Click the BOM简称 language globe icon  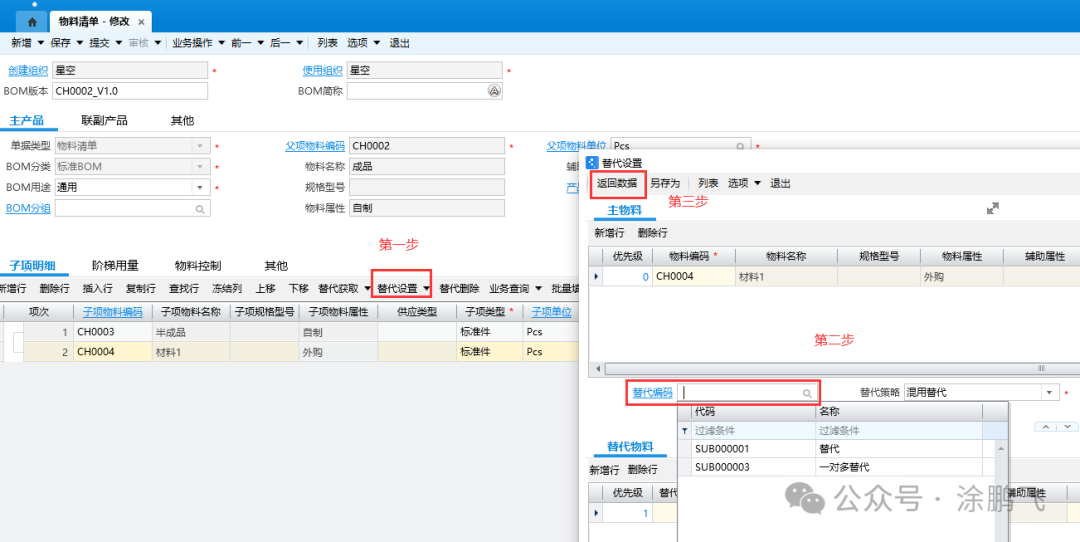pos(493,91)
